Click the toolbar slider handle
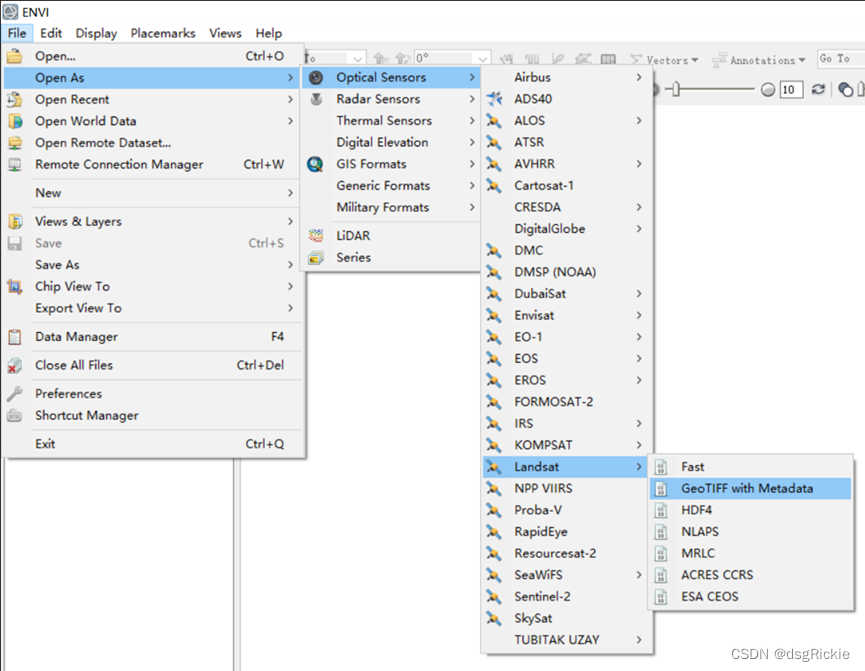 (676, 89)
